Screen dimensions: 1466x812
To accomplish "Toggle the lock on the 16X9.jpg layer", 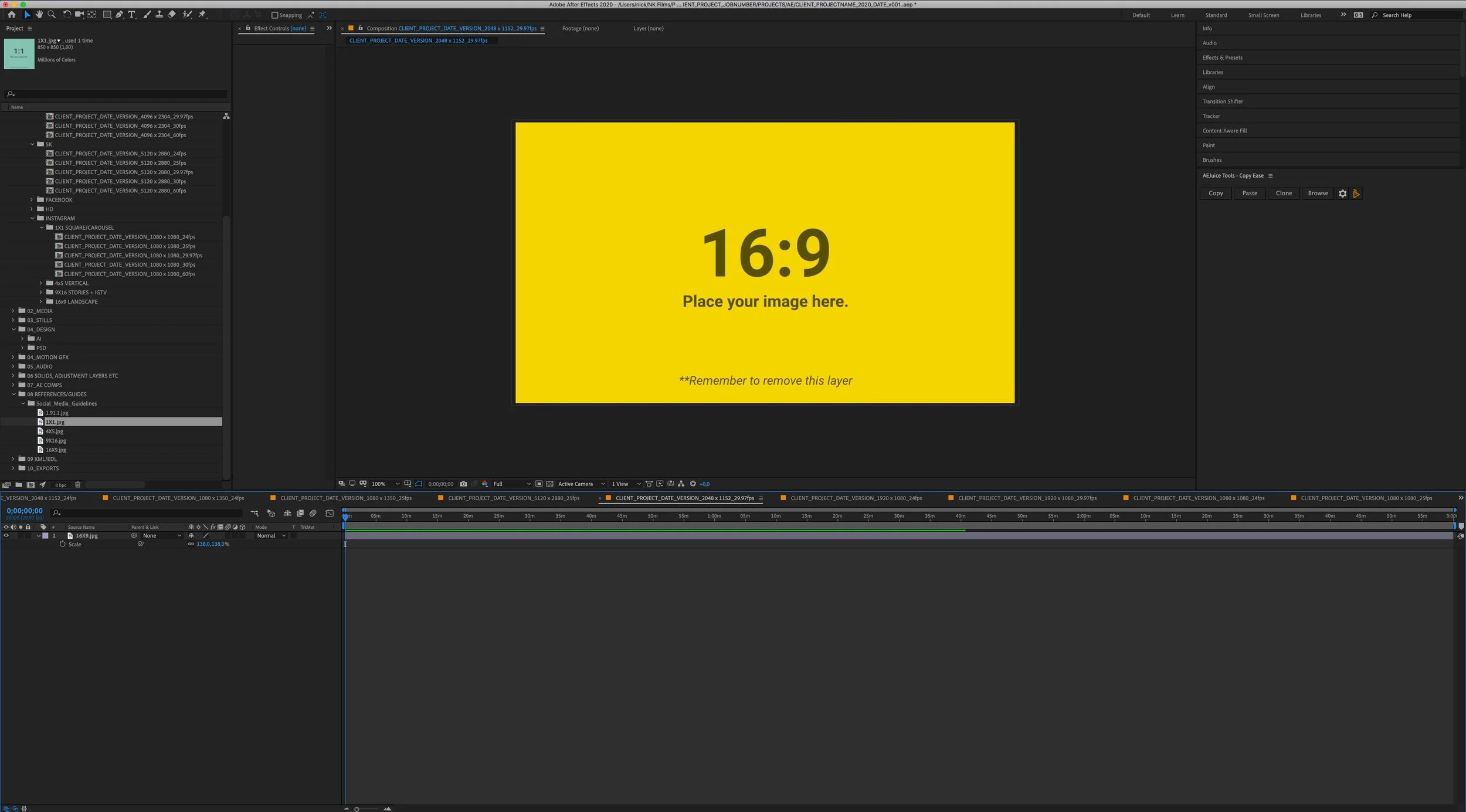I will (x=28, y=535).
